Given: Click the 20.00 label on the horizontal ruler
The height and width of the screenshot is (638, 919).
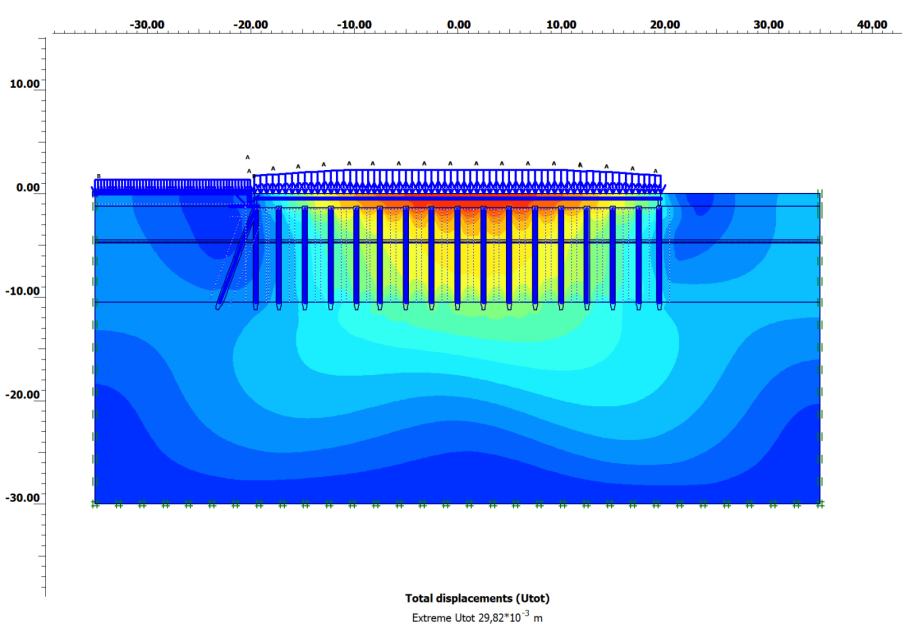Looking at the screenshot, I should 665,25.
